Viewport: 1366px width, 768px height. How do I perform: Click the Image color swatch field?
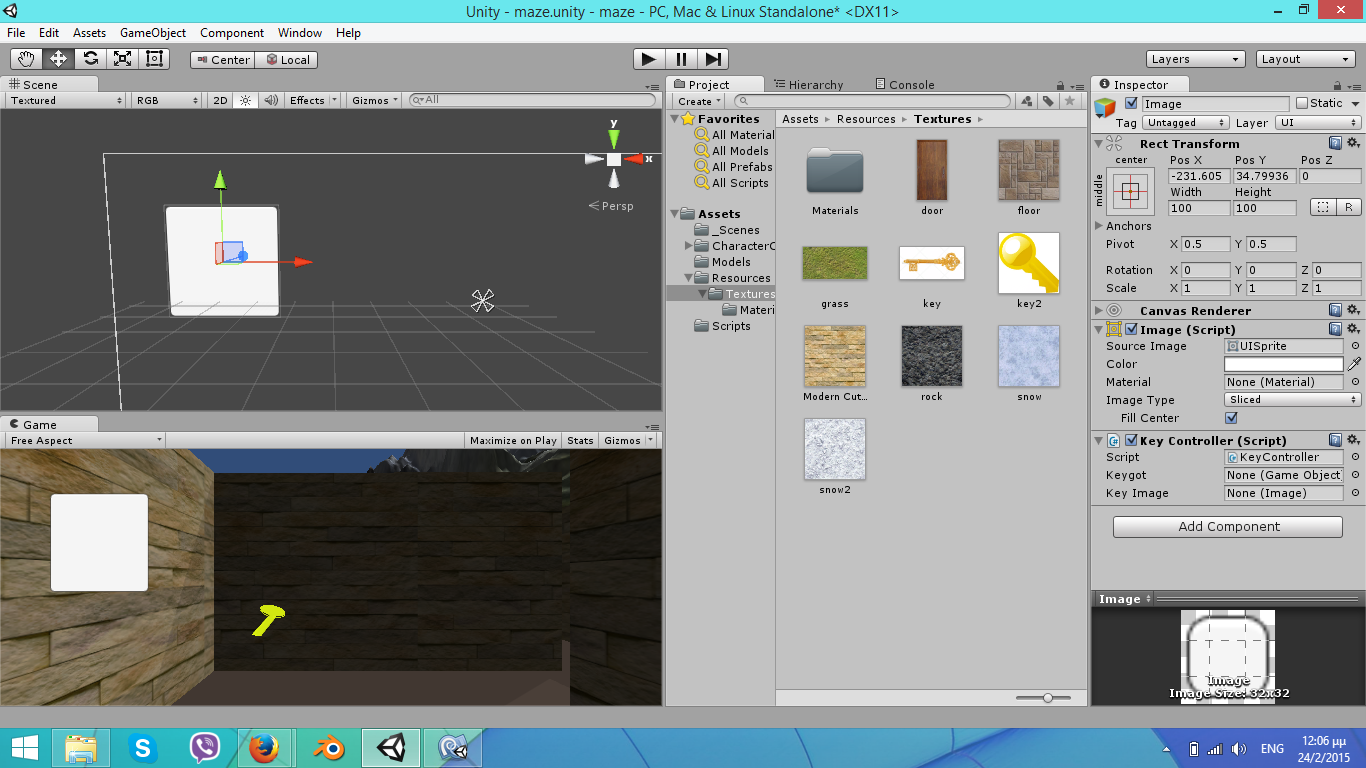click(x=1284, y=364)
